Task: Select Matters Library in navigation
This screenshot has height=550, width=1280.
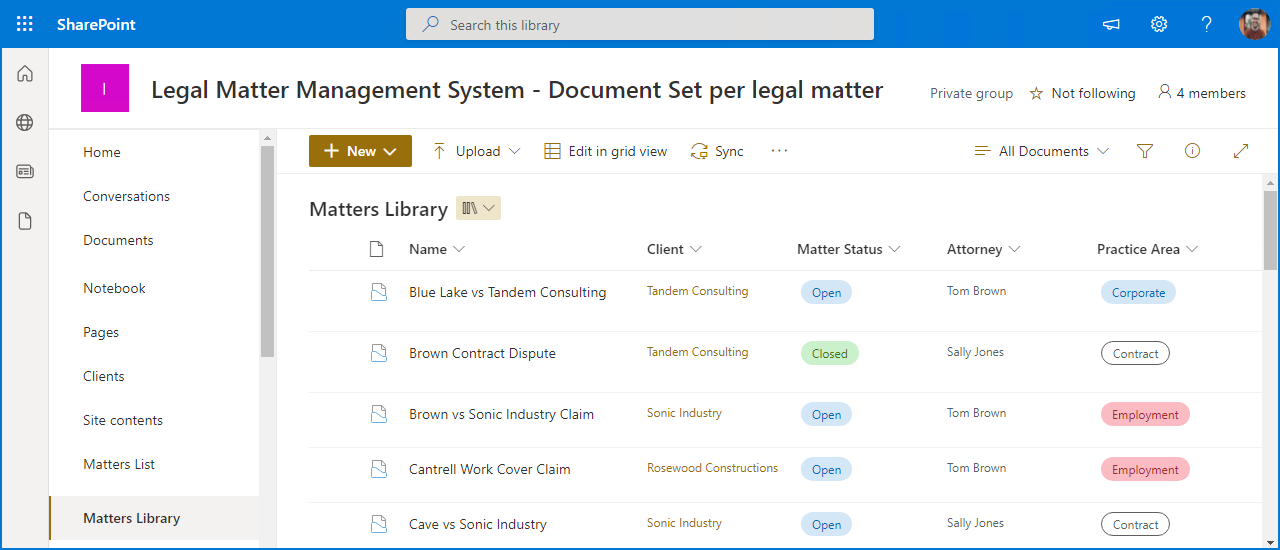Action: [x=154, y=518]
